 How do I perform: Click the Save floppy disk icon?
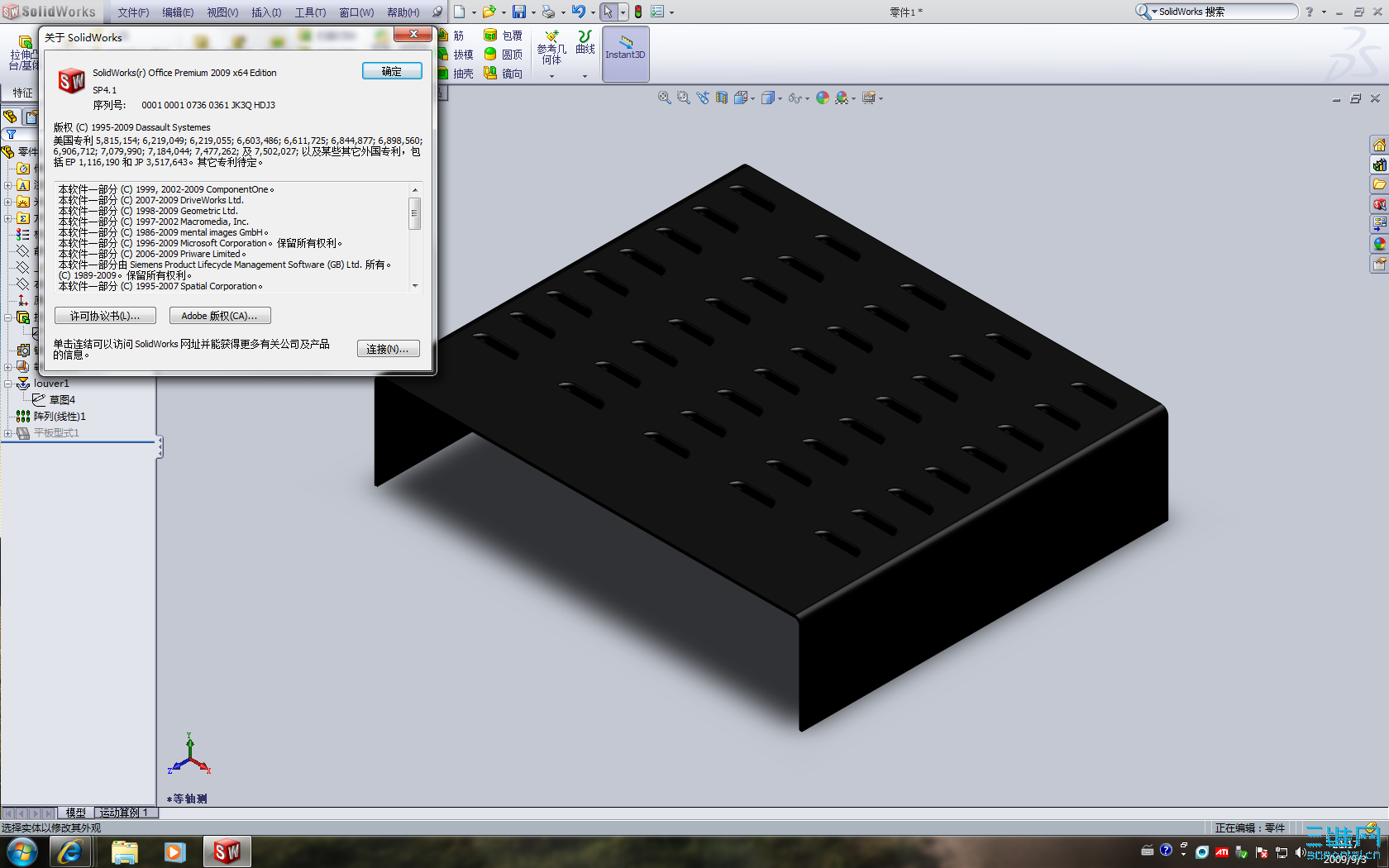(x=519, y=12)
